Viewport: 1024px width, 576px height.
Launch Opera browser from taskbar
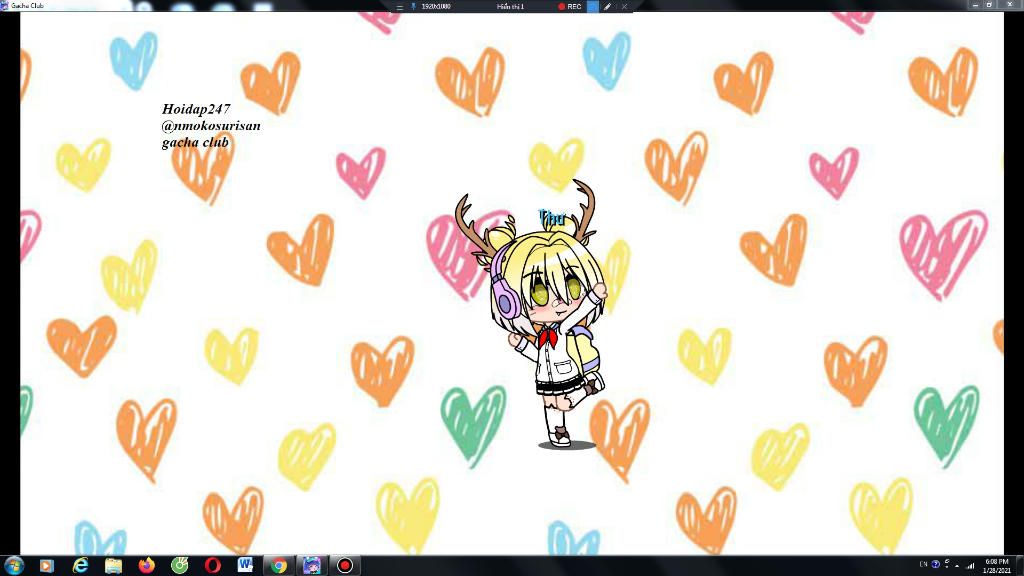point(213,566)
